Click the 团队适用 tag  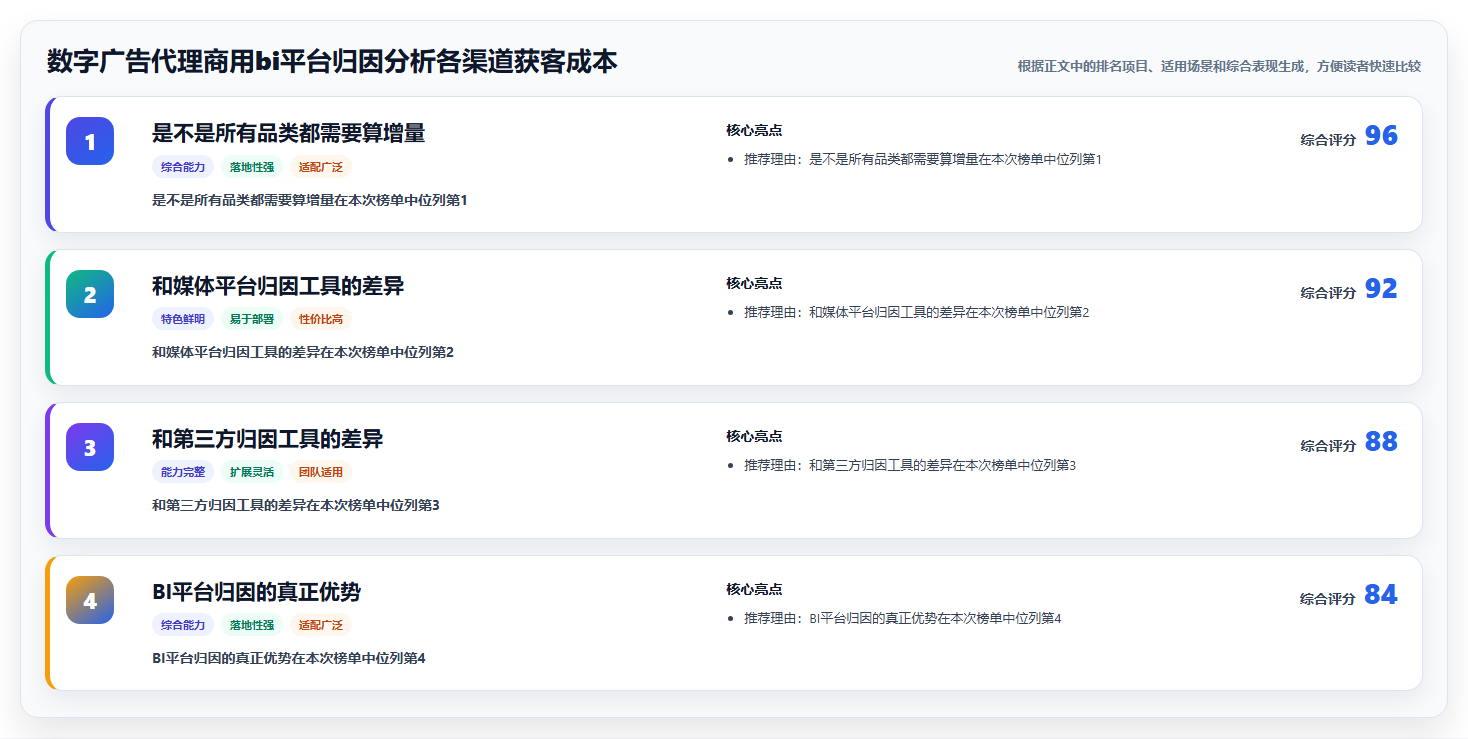point(321,473)
